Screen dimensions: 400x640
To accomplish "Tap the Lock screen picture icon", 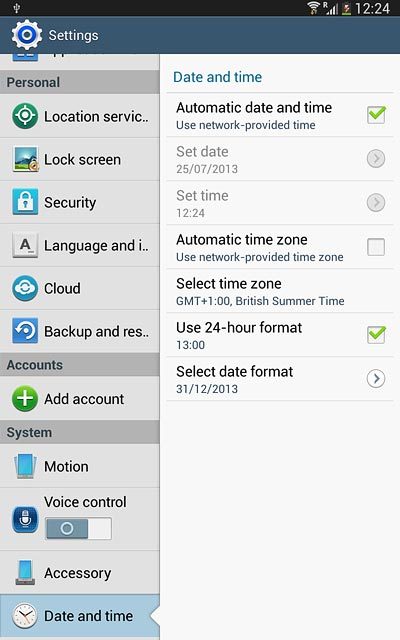I will [26, 159].
